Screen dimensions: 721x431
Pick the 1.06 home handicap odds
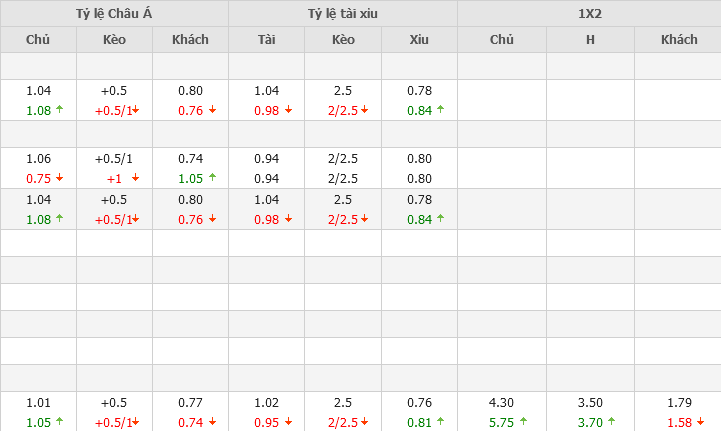point(38,159)
